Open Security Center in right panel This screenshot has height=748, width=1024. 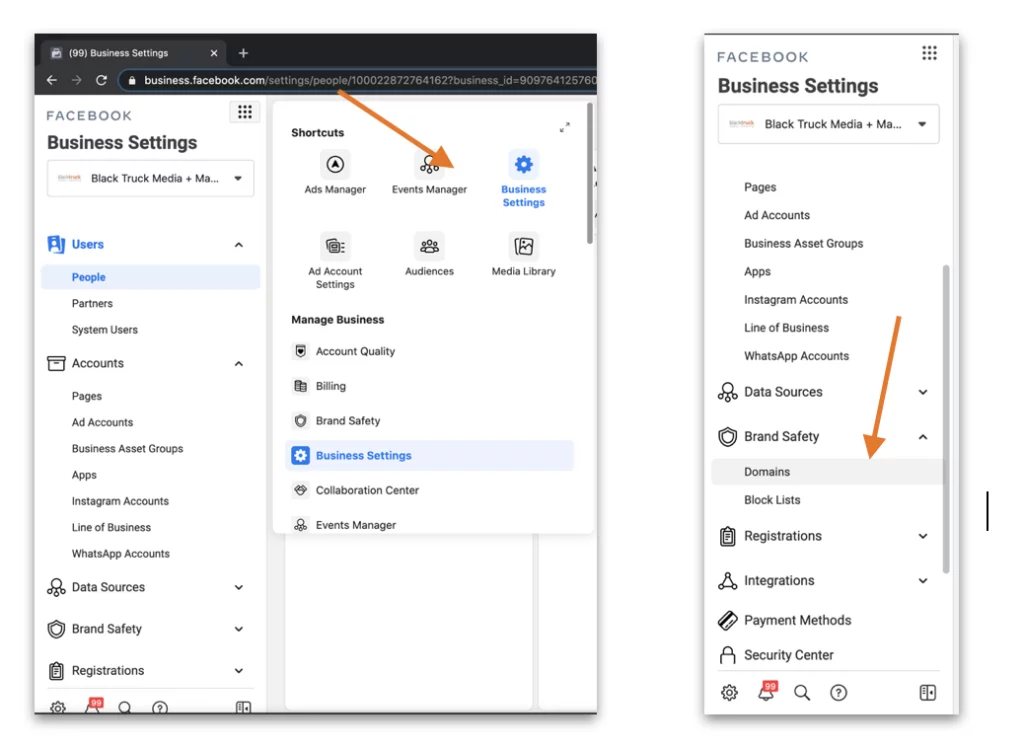pos(788,655)
